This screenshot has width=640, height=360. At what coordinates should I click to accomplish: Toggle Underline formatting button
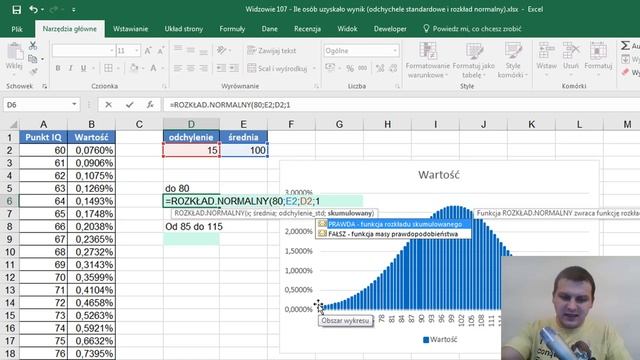click(x=83, y=68)
